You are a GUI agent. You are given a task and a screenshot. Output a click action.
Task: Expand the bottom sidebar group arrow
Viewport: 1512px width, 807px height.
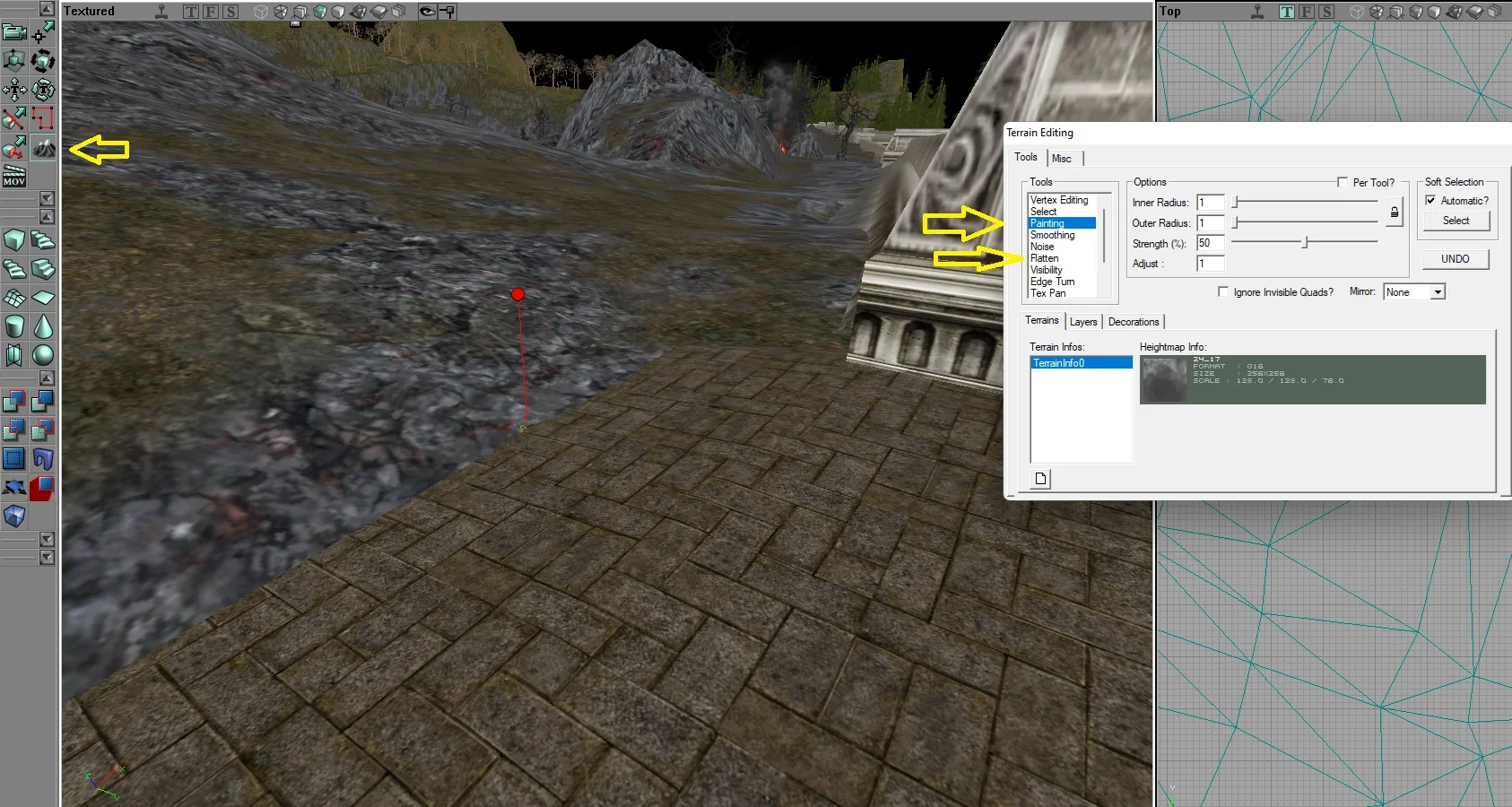pyautogui.click(x=47, y=557)
